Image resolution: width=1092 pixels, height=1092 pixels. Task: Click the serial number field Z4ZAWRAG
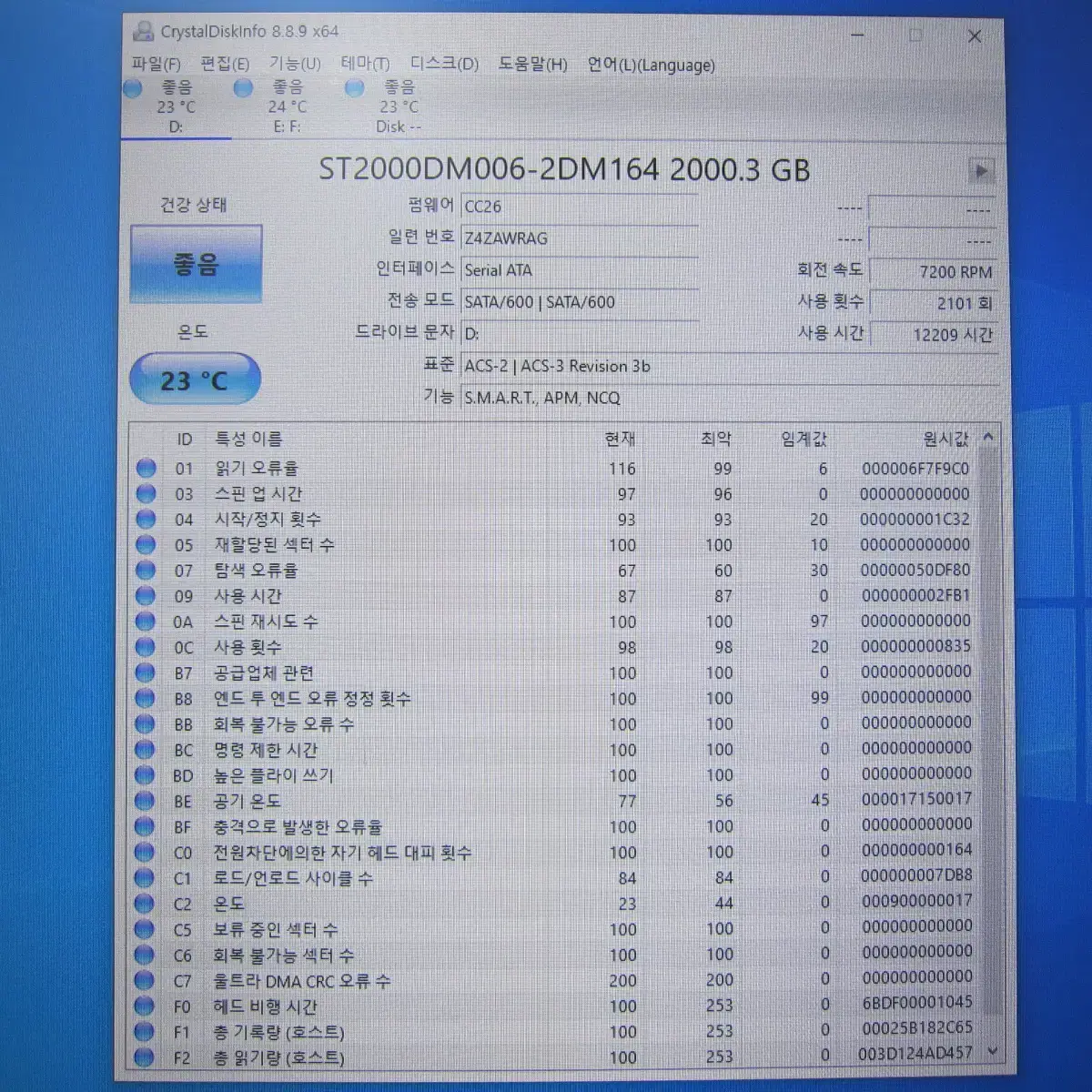(579, 238)
